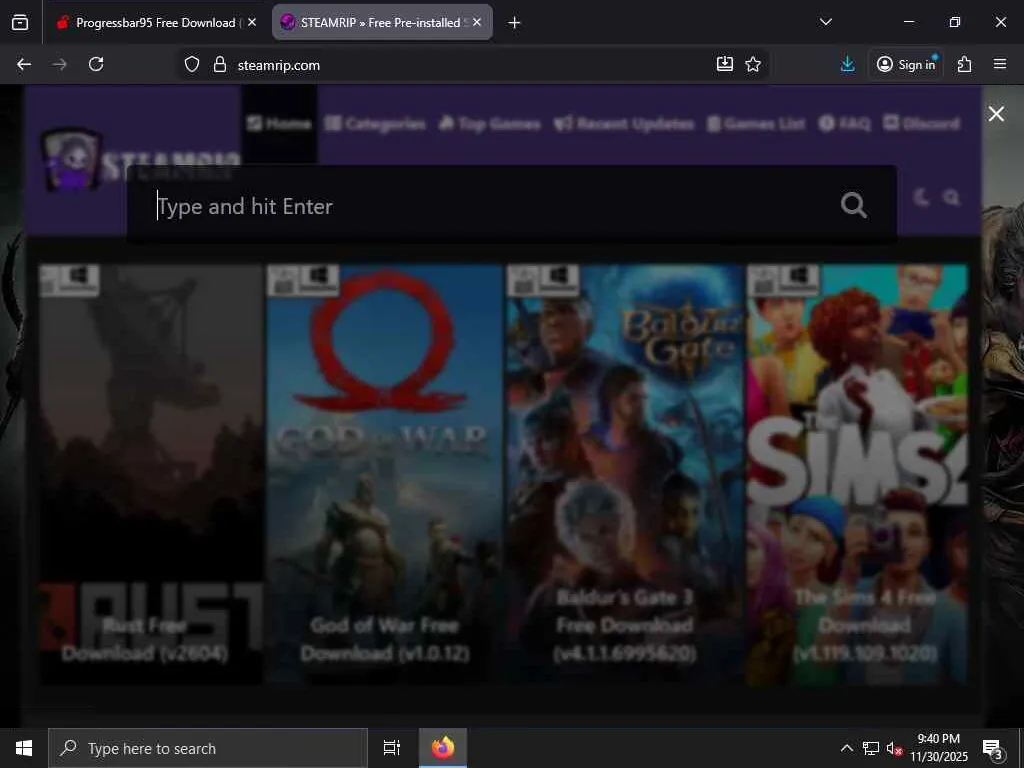Image resolution: width=1024 pixels, height=768 pixels.
Task: Close the Progressbar95 Free Download tab
Action: (252, 22)
